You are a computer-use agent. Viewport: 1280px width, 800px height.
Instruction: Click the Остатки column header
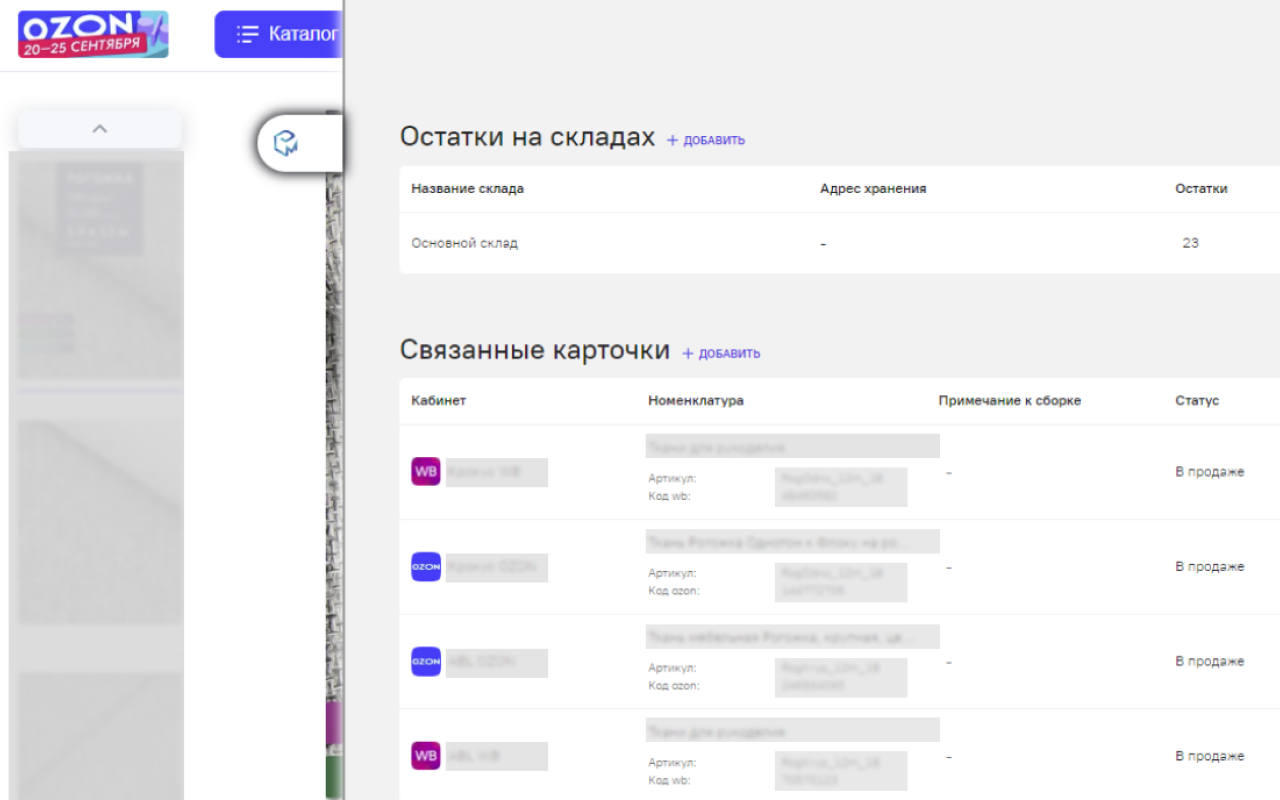1201,188
